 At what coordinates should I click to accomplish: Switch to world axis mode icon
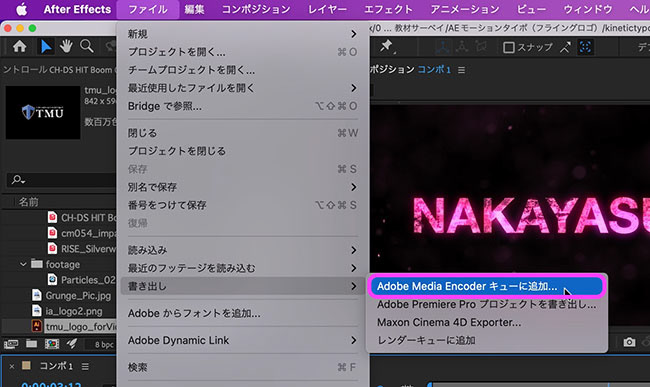click(x=461, y=47)
